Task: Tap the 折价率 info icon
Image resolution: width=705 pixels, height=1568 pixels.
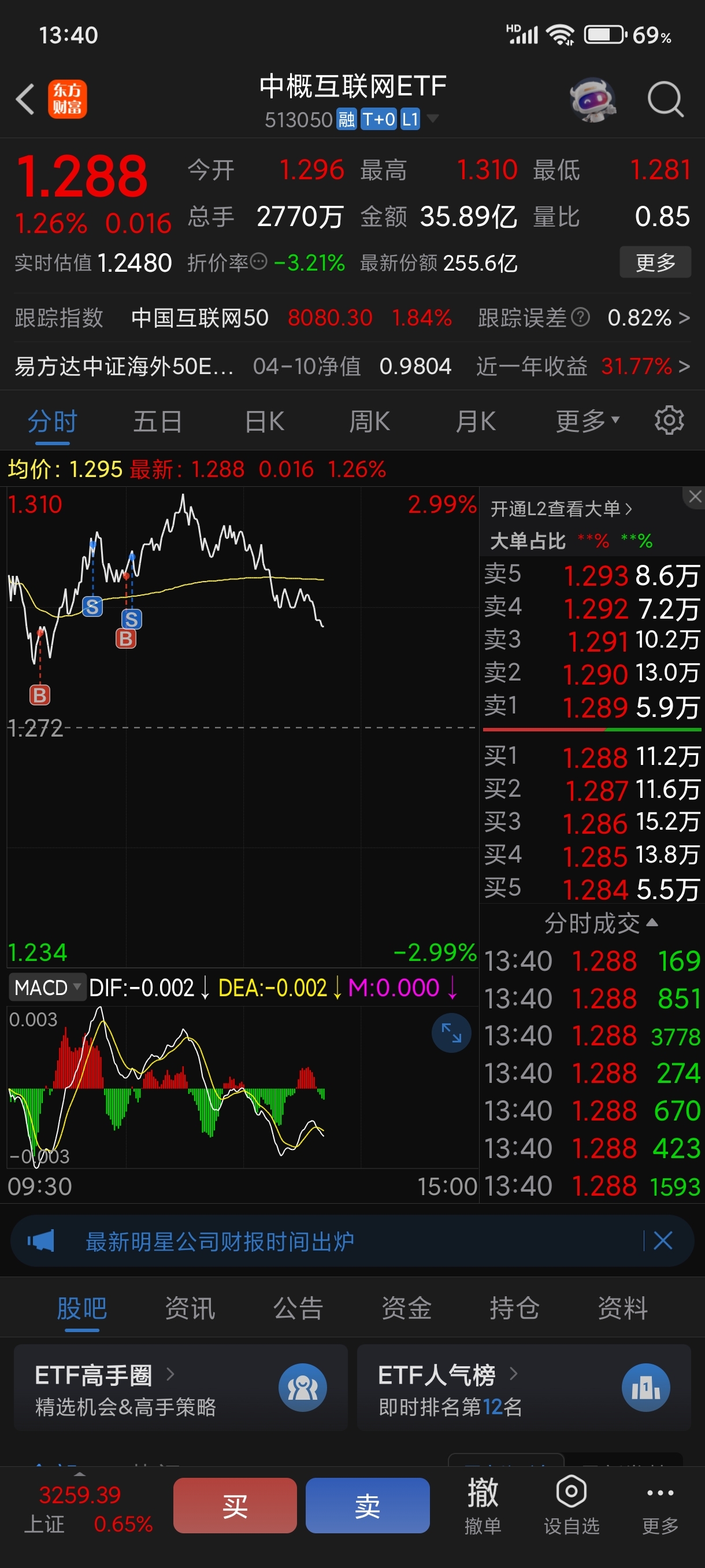Action: coord(259,262)
